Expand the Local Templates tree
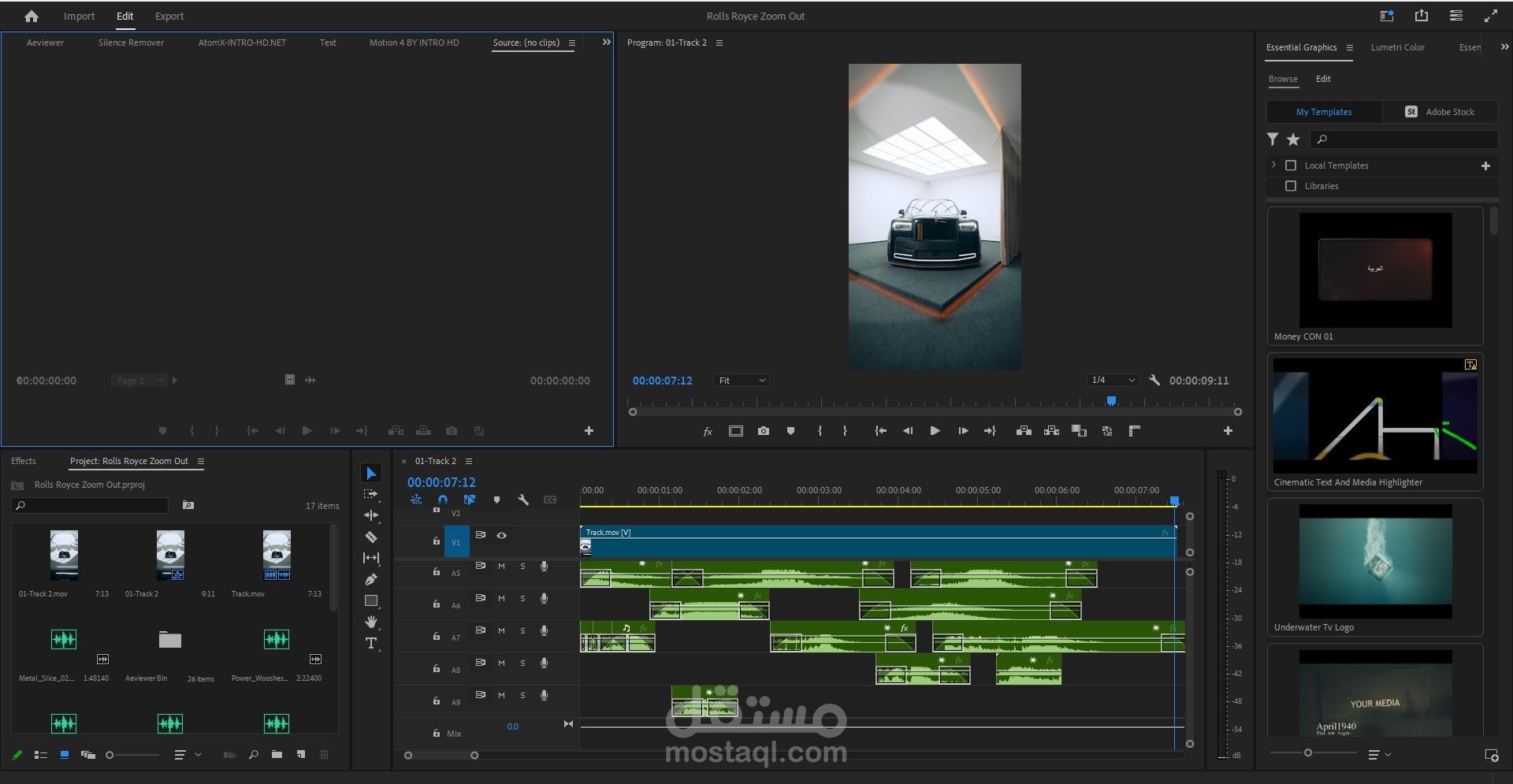Viewport: 1513px width, 784px height. [x=1273, y=165]
